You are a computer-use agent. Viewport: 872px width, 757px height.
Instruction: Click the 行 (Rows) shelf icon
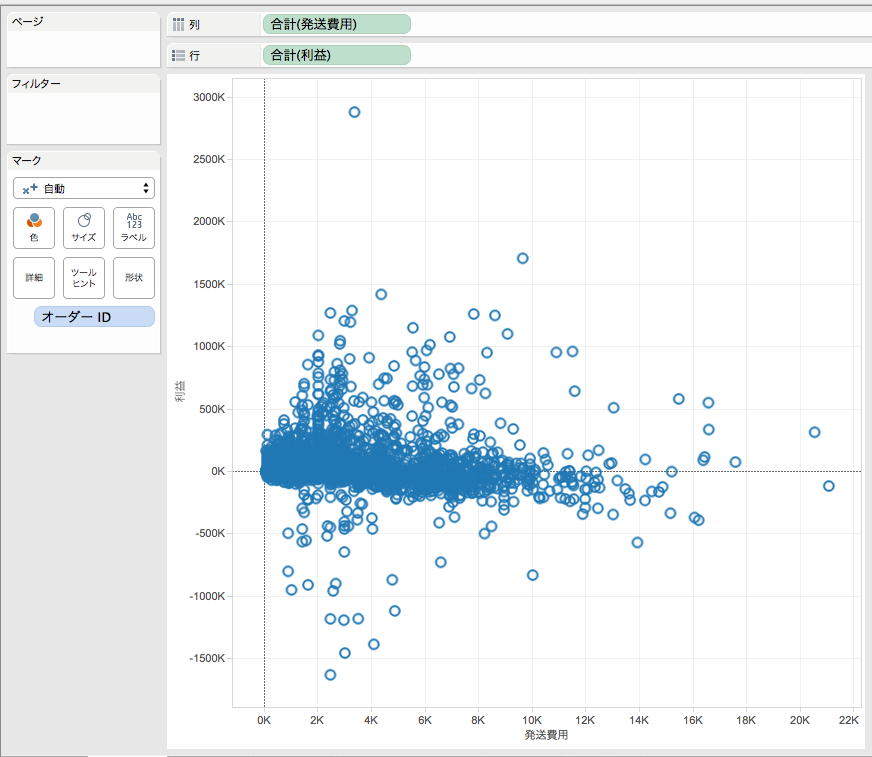coord(178,56)
